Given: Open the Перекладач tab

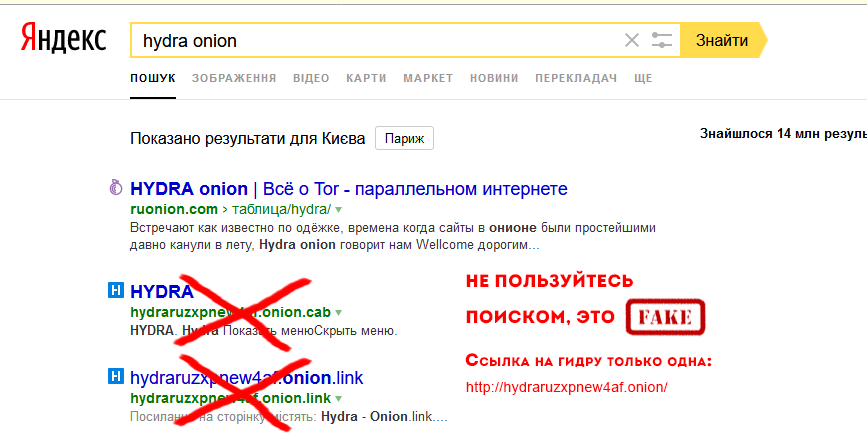Looking at the screenshot, I should (576, 79).
